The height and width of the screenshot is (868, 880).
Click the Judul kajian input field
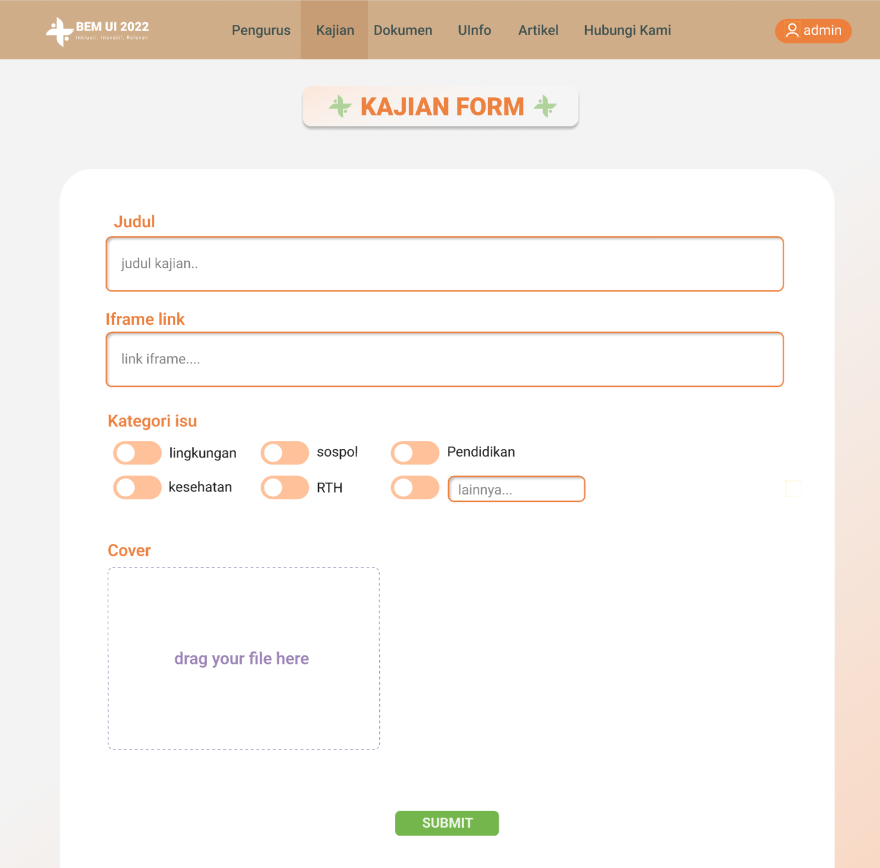tap(444, 264)
